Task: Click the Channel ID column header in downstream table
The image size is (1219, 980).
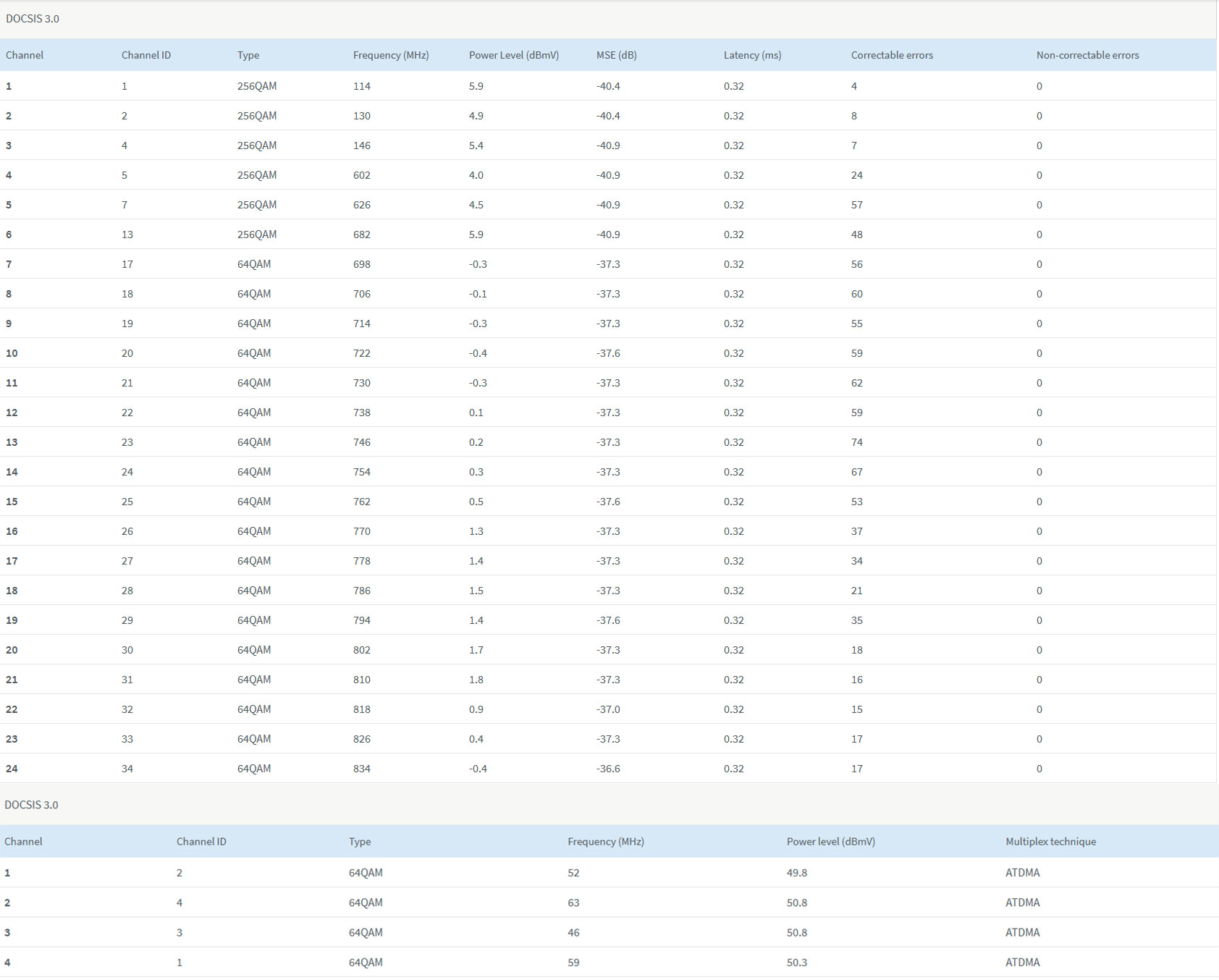Action: pos(146,55)
